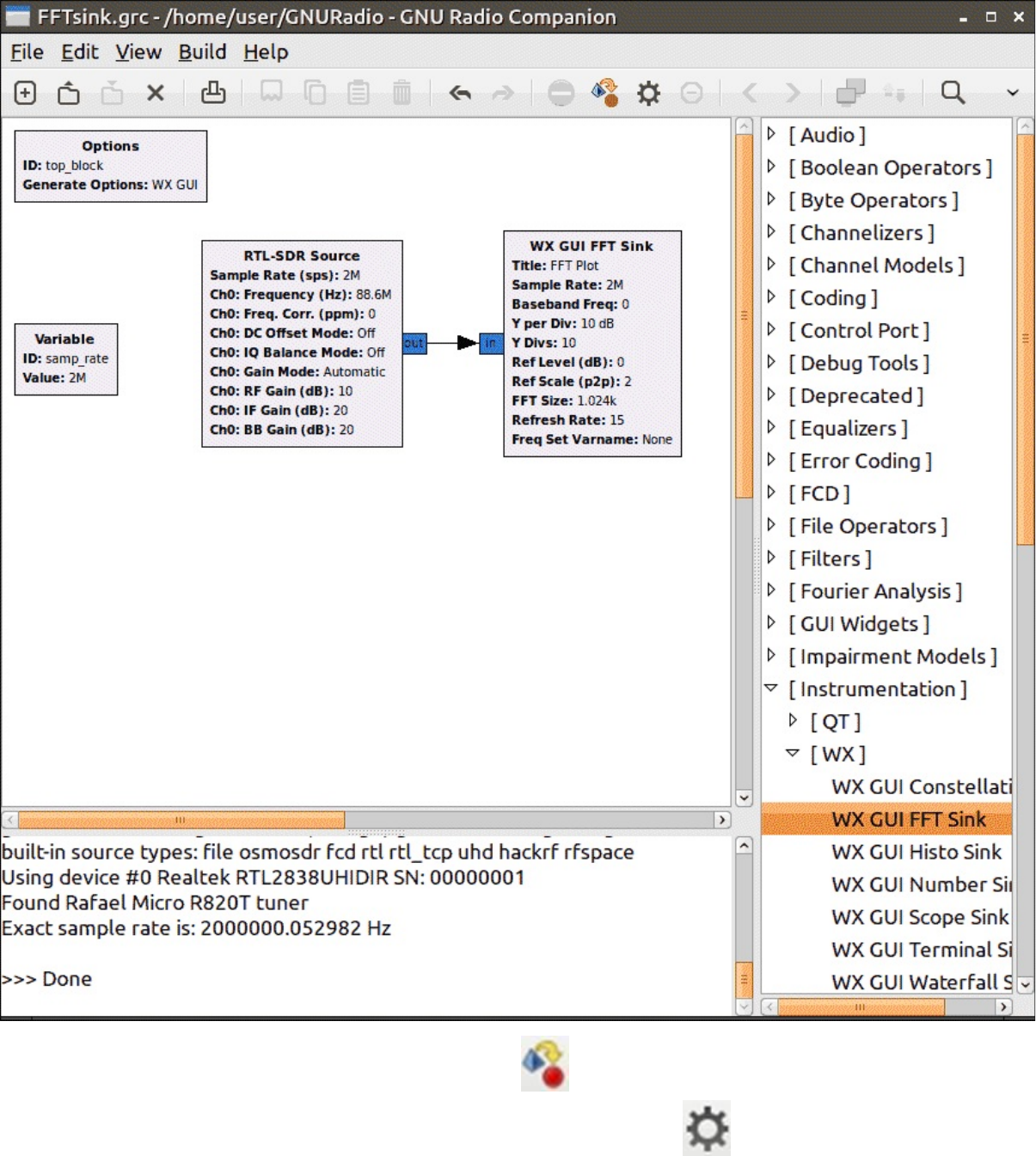The width and height of the screenshot is (1036, 1156).
Task: Click the Delete trash toolbar icon
Action: pyautogui.click(x=402, y=92)
